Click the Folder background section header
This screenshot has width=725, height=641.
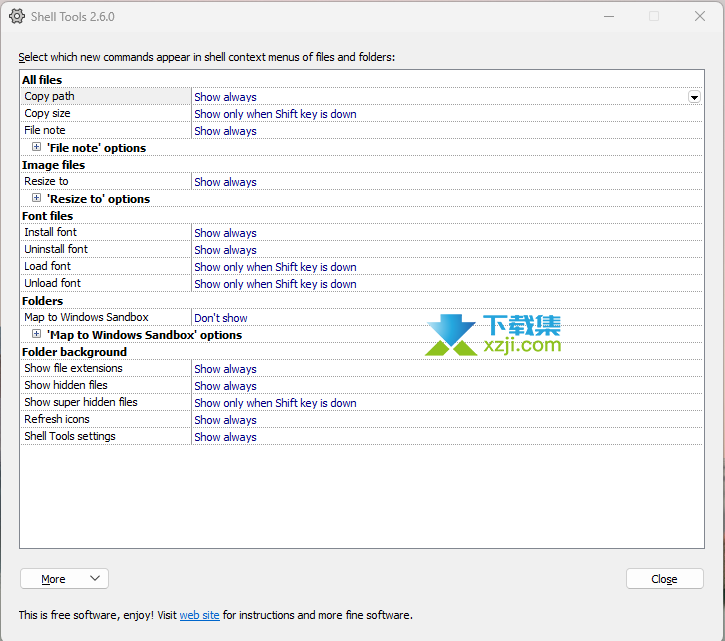74,351
